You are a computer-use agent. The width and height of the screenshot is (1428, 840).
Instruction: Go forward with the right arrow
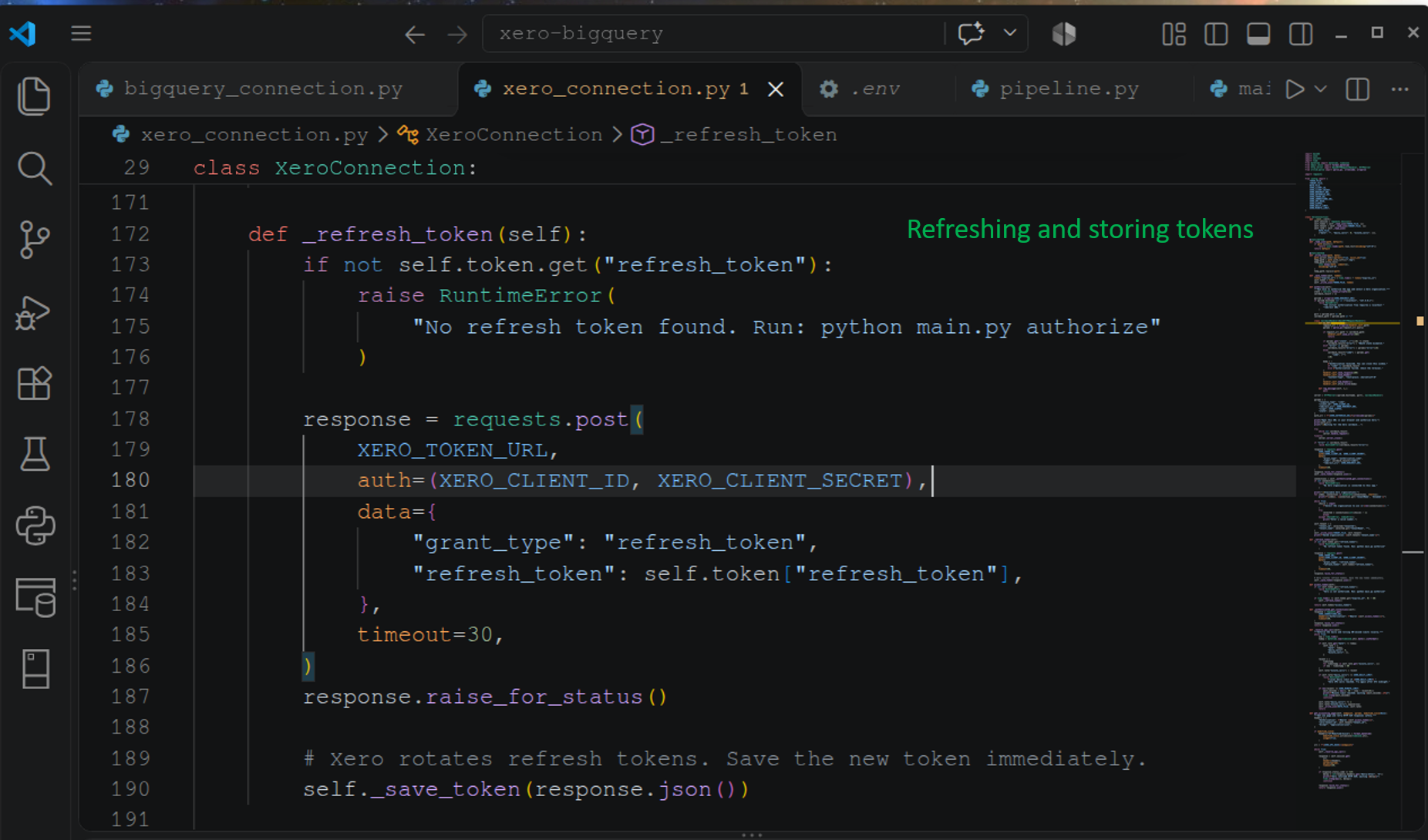pos(457,34)
